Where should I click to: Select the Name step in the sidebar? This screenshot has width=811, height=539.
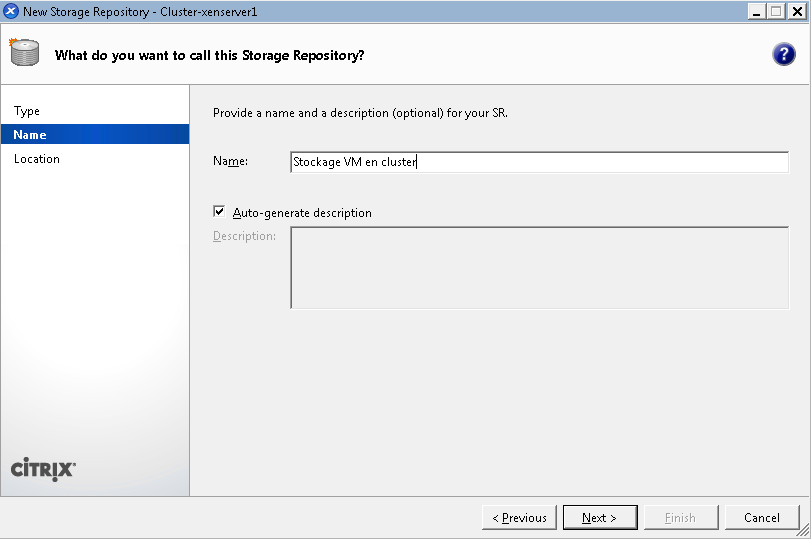click(x=30, y=135)
